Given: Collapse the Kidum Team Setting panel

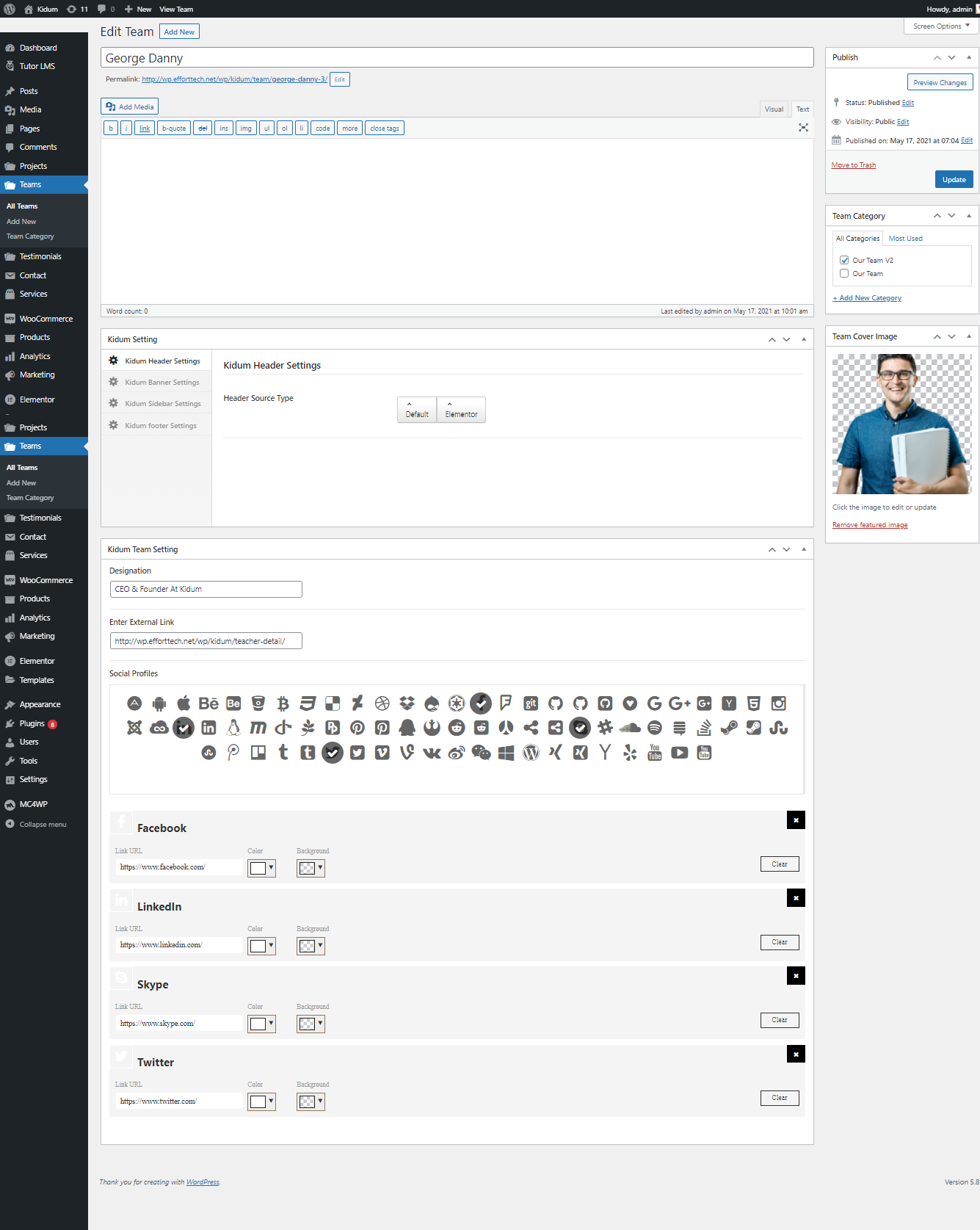Looking at the screenshot, I should tap(804, 549).
